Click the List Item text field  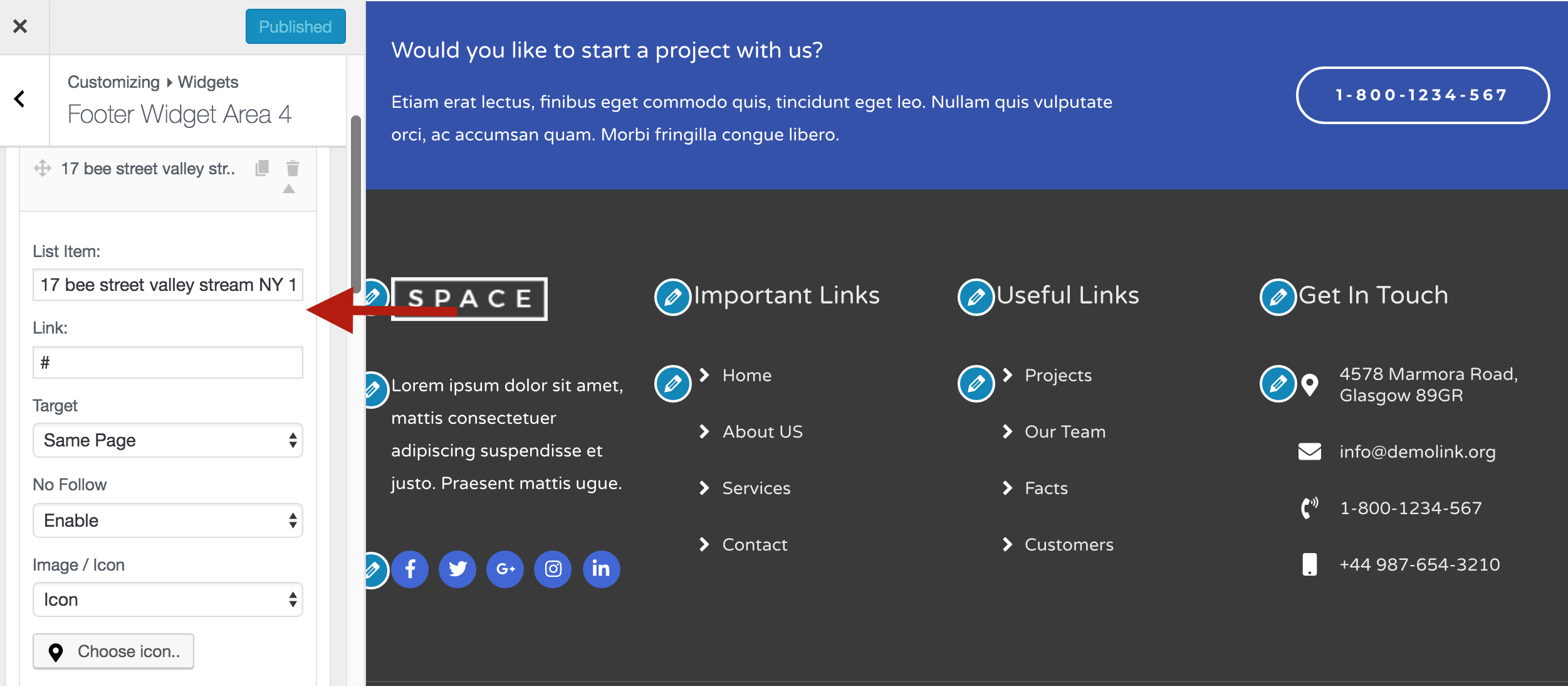[168, 285]
